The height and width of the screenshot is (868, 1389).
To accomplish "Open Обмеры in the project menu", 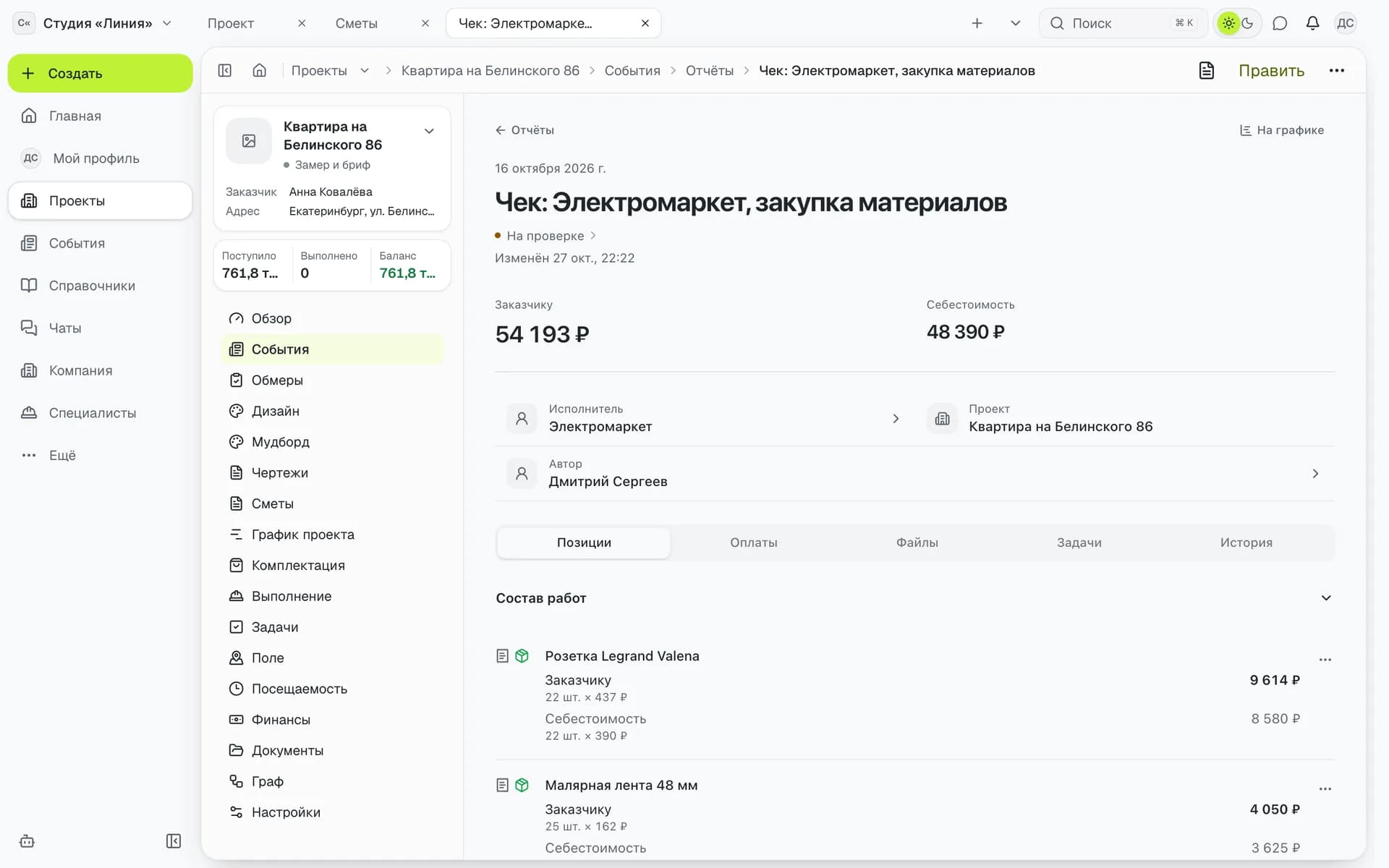I will (x=332, y=380).
